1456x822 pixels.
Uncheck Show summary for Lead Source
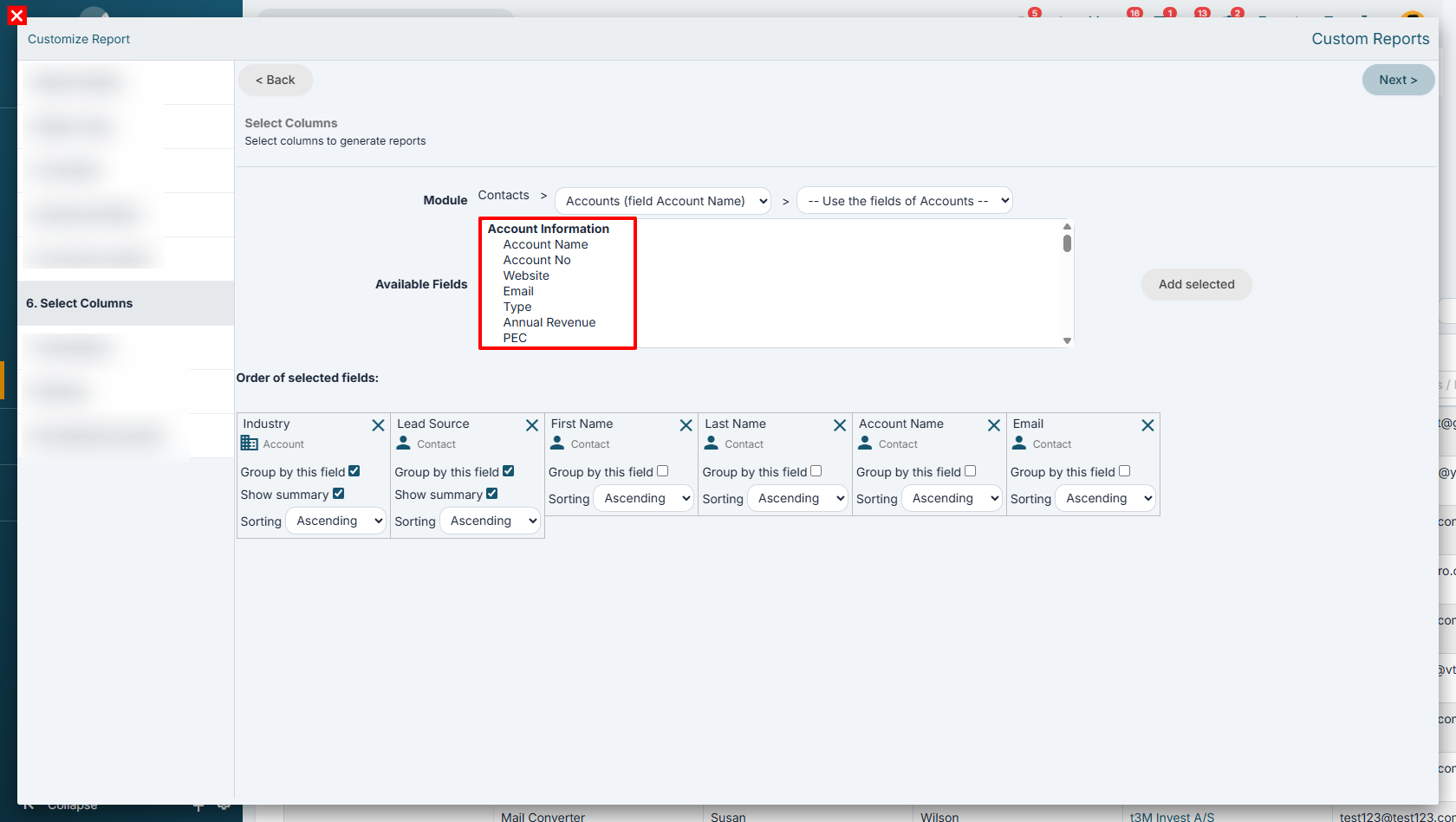(491, 494)
